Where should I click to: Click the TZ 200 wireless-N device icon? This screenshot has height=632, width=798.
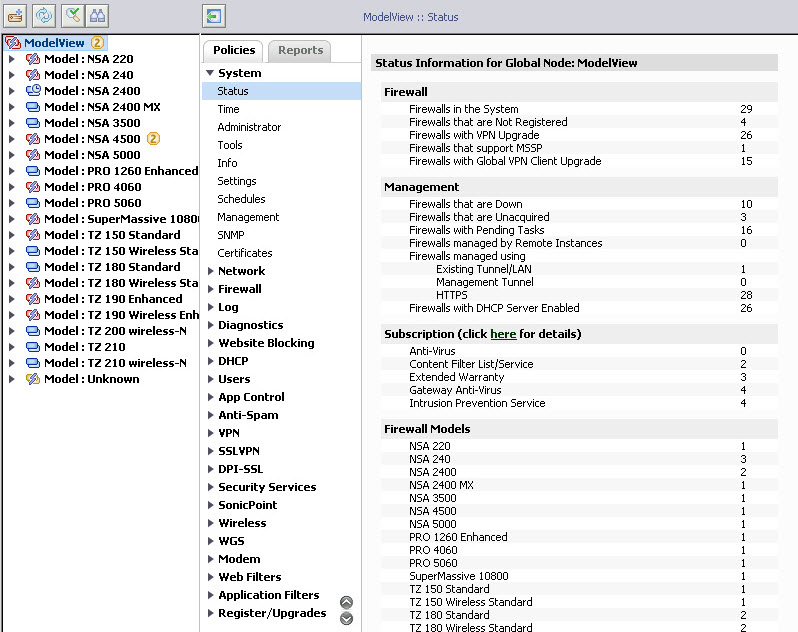[x=33, y=331]
